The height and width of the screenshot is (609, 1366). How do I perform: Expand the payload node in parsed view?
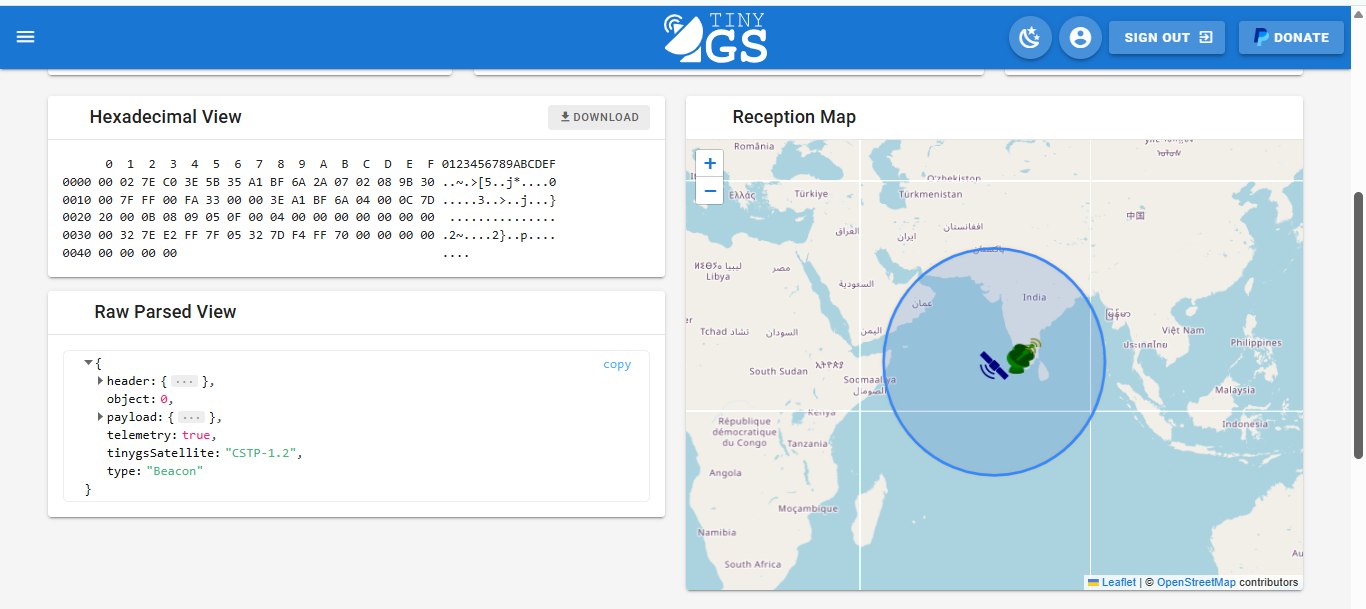[100, 417]
